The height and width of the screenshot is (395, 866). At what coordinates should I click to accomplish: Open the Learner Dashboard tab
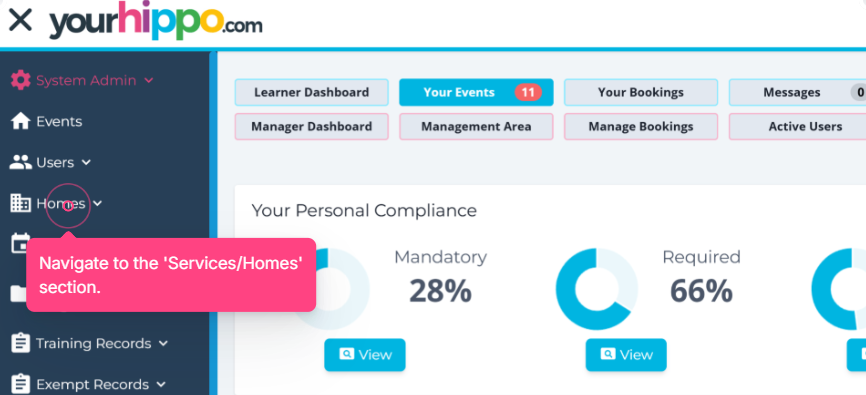click(x=311, y=92)
